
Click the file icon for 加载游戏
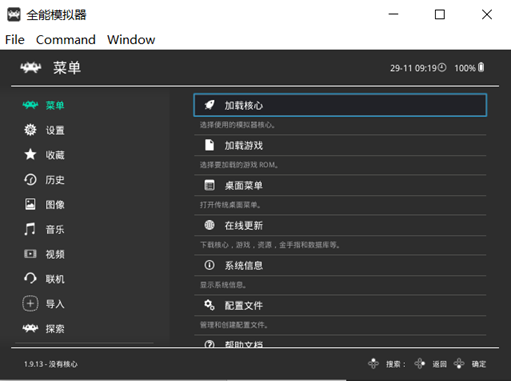click(209, 145)
